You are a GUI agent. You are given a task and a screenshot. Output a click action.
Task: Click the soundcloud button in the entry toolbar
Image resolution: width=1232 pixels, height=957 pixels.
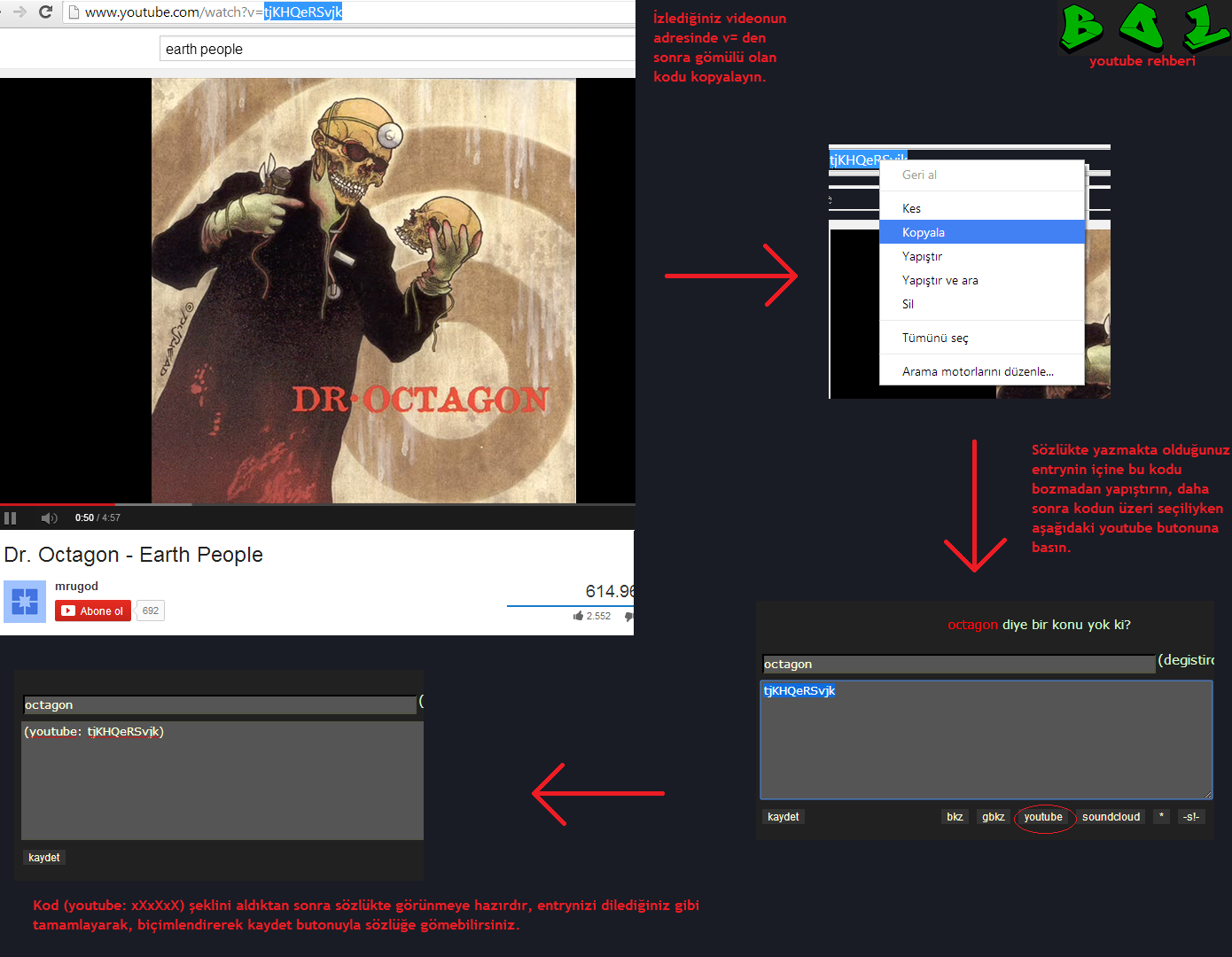[1110, 817]
